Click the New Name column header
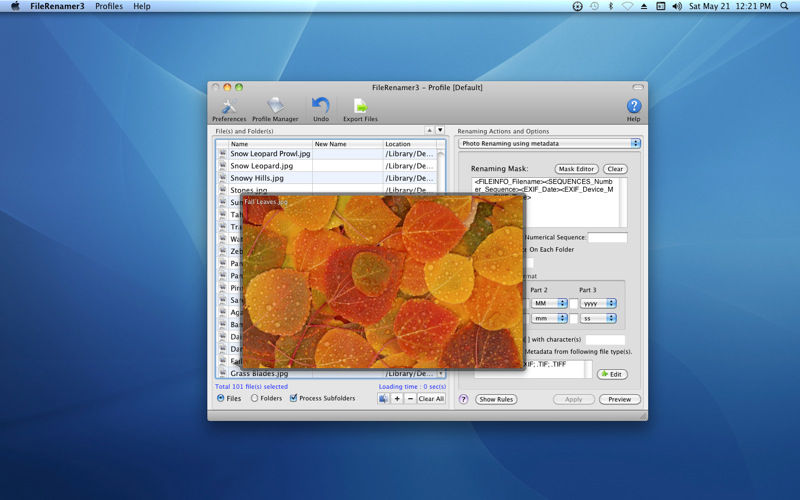Screen dimensions: 800x500 coord(347,144)
